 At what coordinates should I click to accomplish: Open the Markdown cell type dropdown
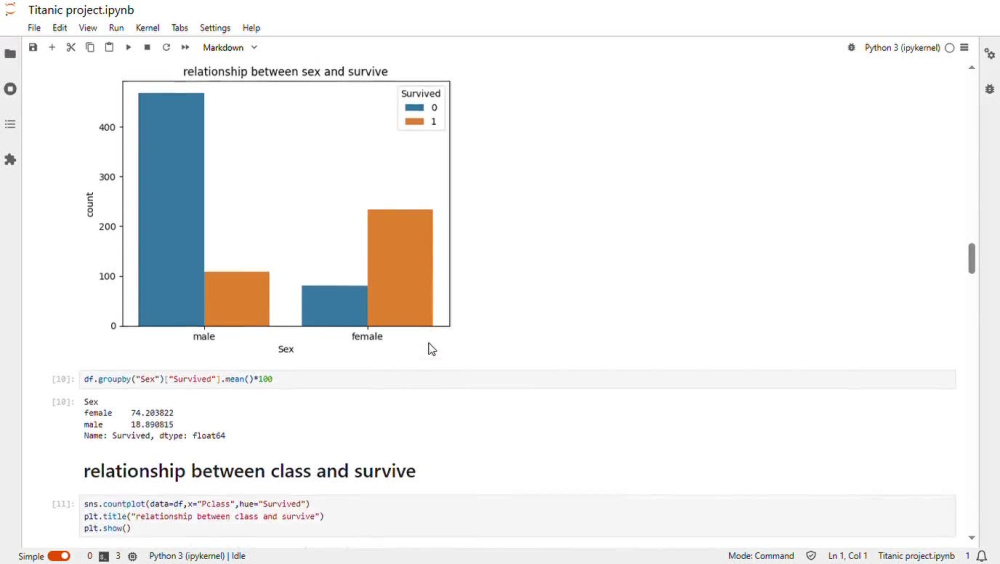tap(230, 47)
